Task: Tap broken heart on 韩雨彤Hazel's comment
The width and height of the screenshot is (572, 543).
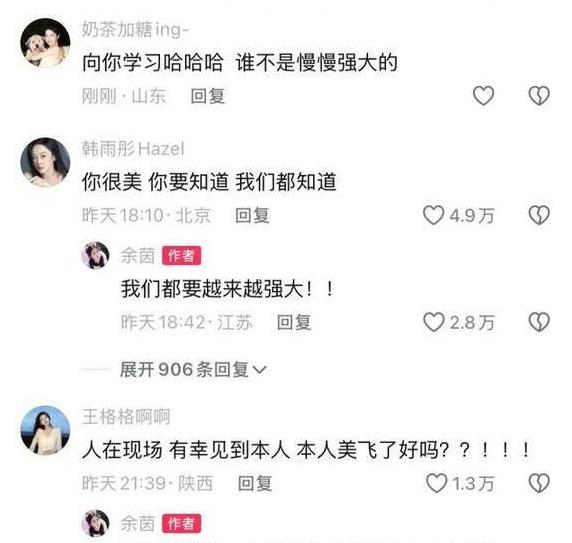Action: coord(539,215)
